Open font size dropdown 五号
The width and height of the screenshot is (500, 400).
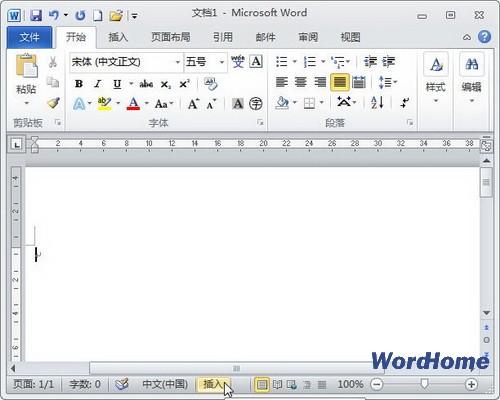click(x=222, y=62)
